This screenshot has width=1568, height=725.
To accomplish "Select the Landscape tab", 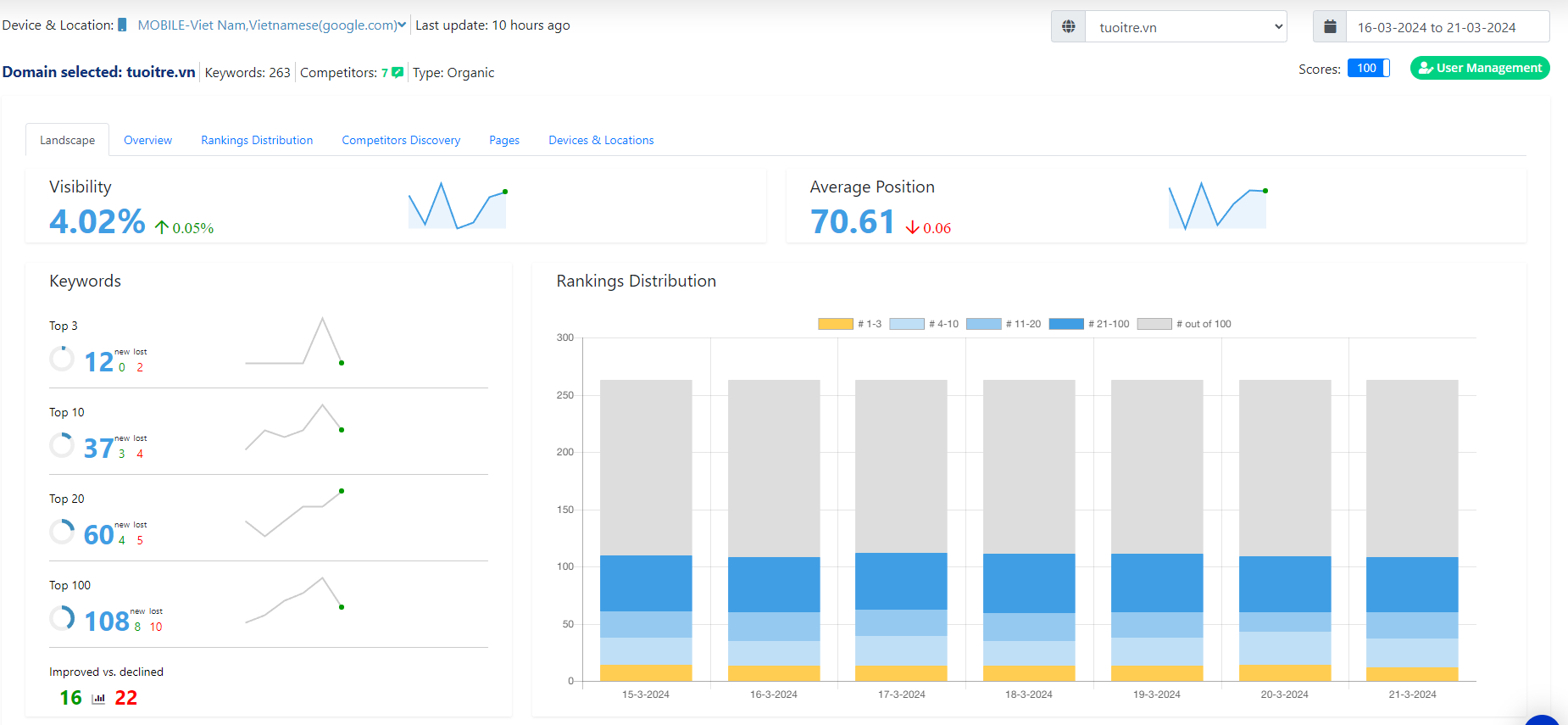I will [67, 140].
